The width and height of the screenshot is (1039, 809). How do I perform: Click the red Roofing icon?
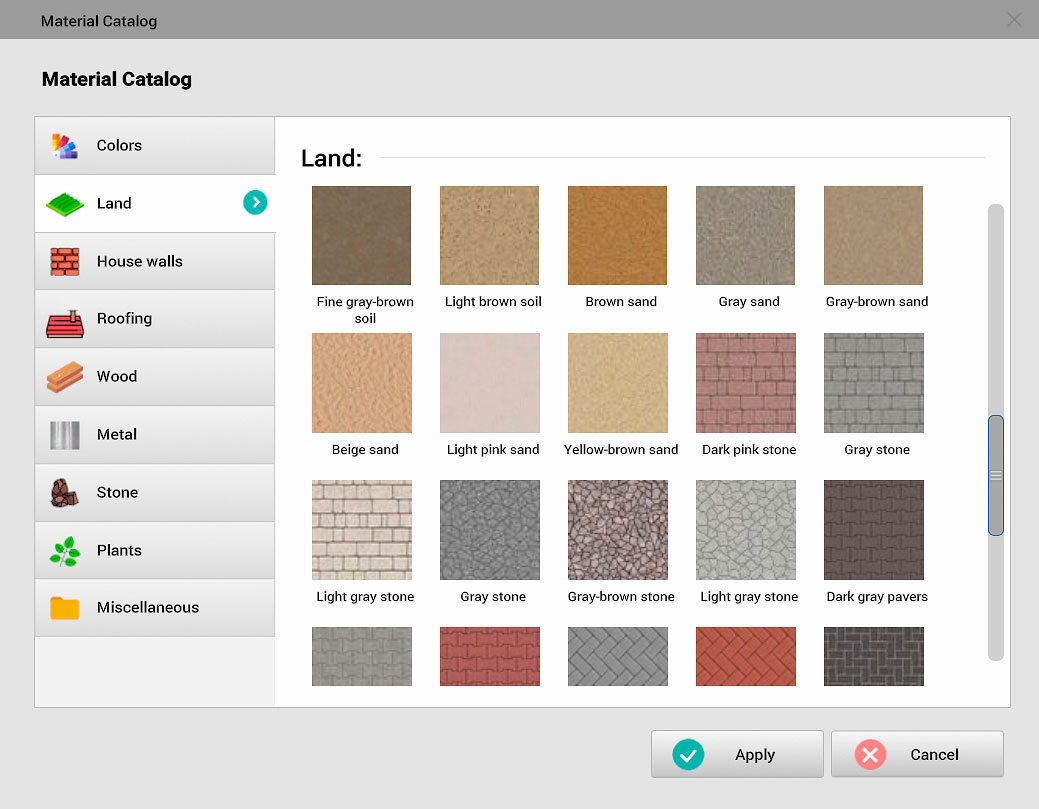click(65, 320)
